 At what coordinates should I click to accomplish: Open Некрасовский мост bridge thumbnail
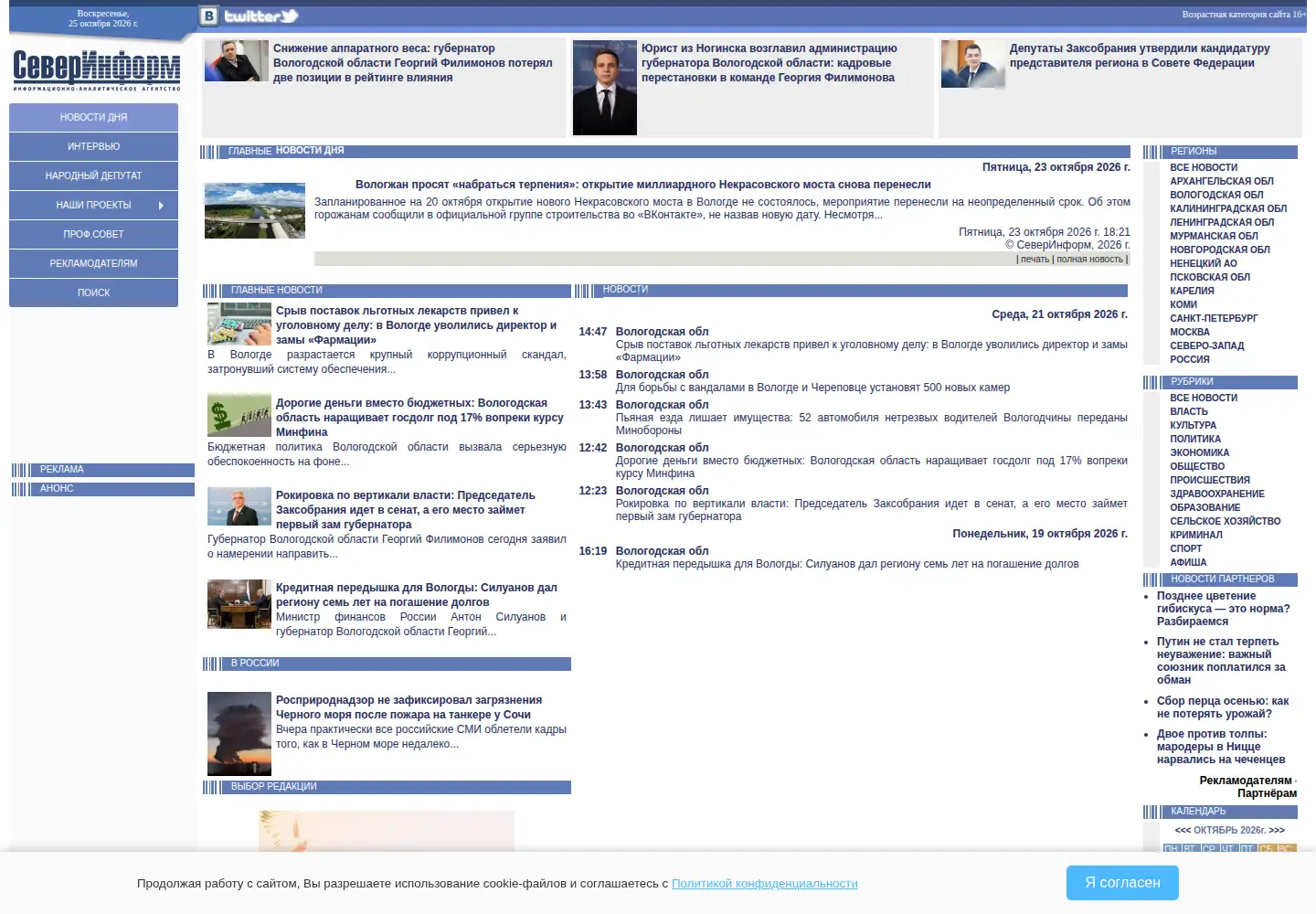(255, 210)
